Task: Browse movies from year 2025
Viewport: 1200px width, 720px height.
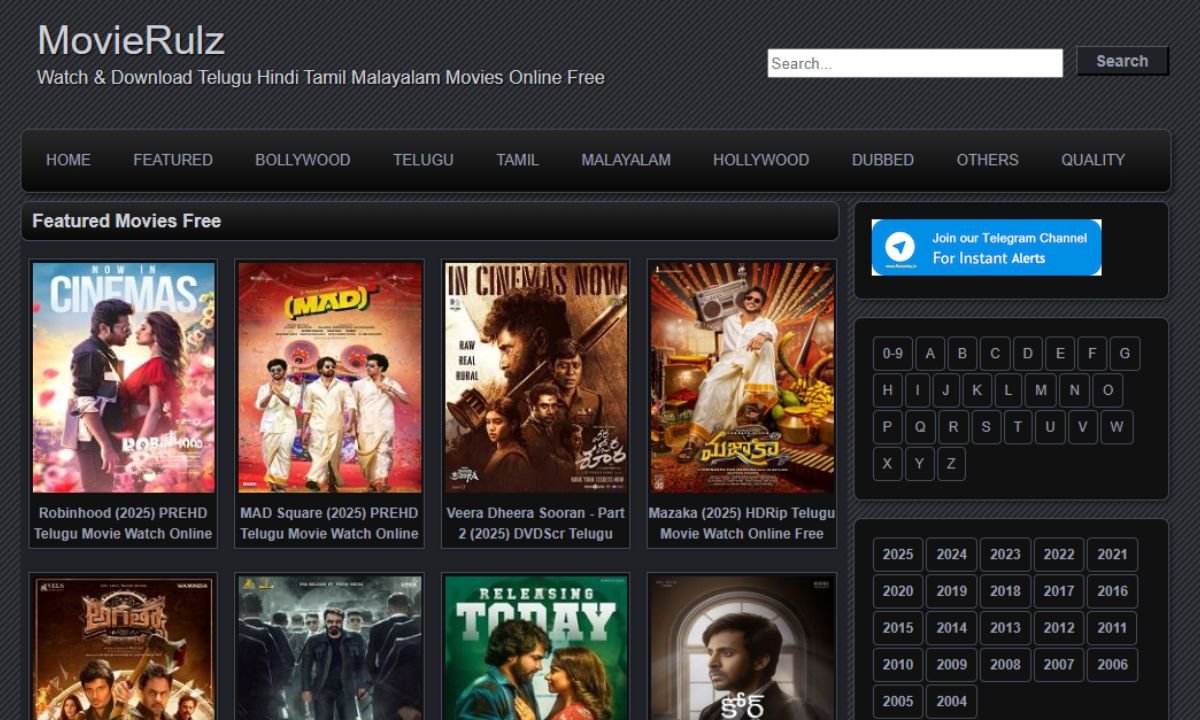Action: 897,555
